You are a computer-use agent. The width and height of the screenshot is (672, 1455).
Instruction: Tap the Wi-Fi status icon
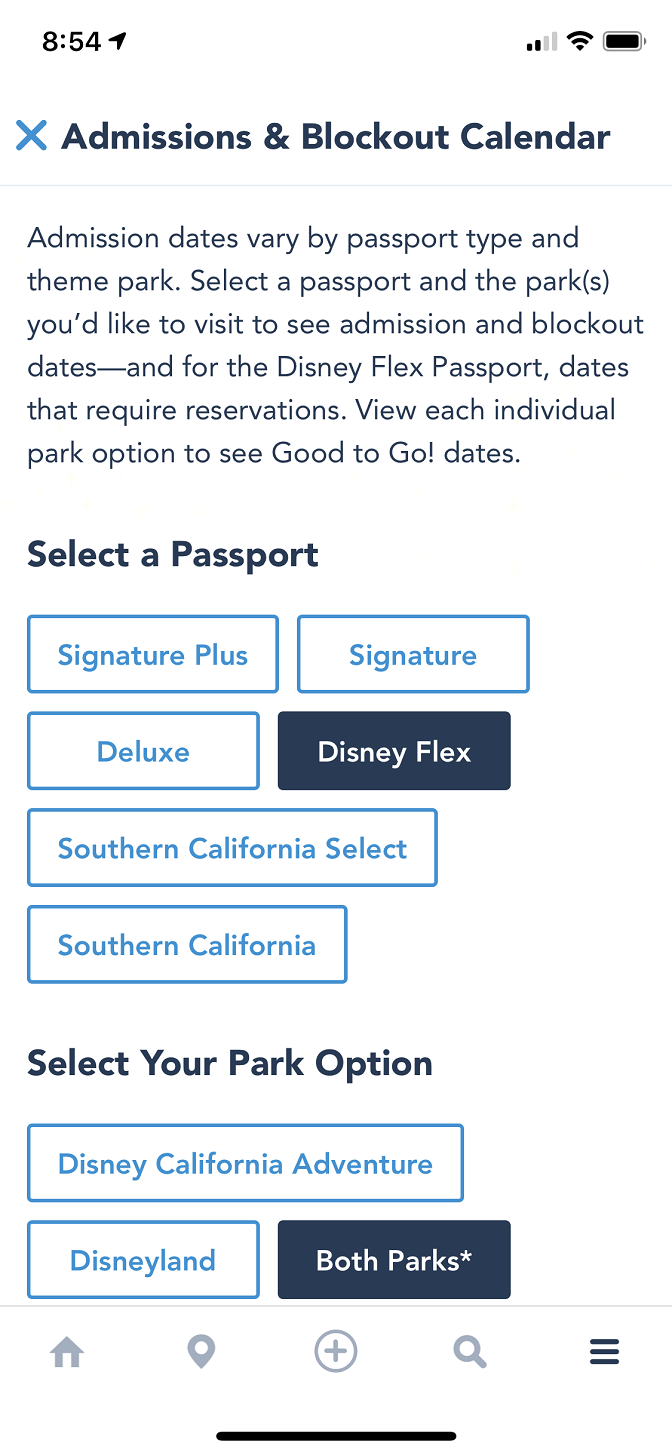[578, 41]
